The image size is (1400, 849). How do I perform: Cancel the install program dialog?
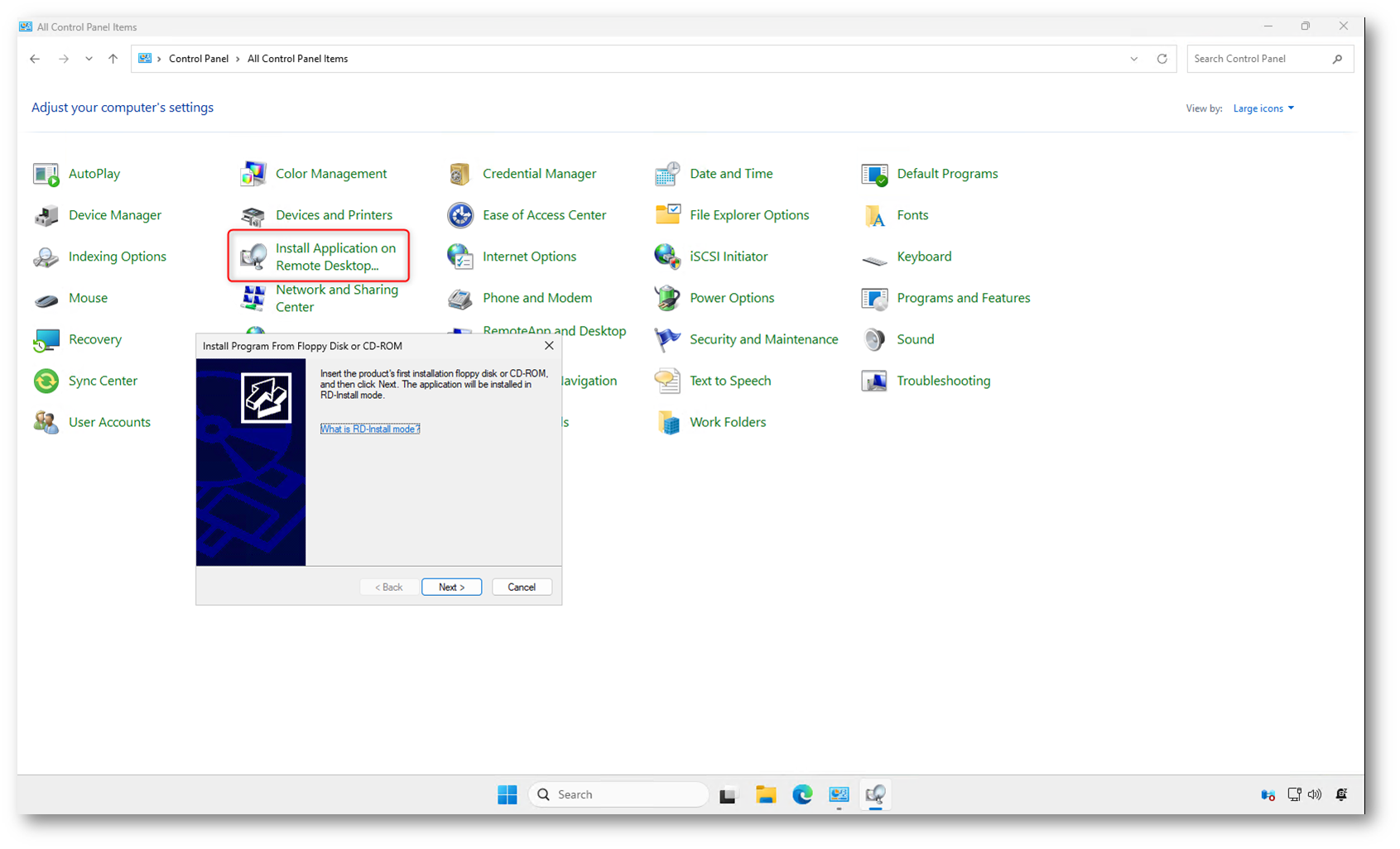[522, 587]
